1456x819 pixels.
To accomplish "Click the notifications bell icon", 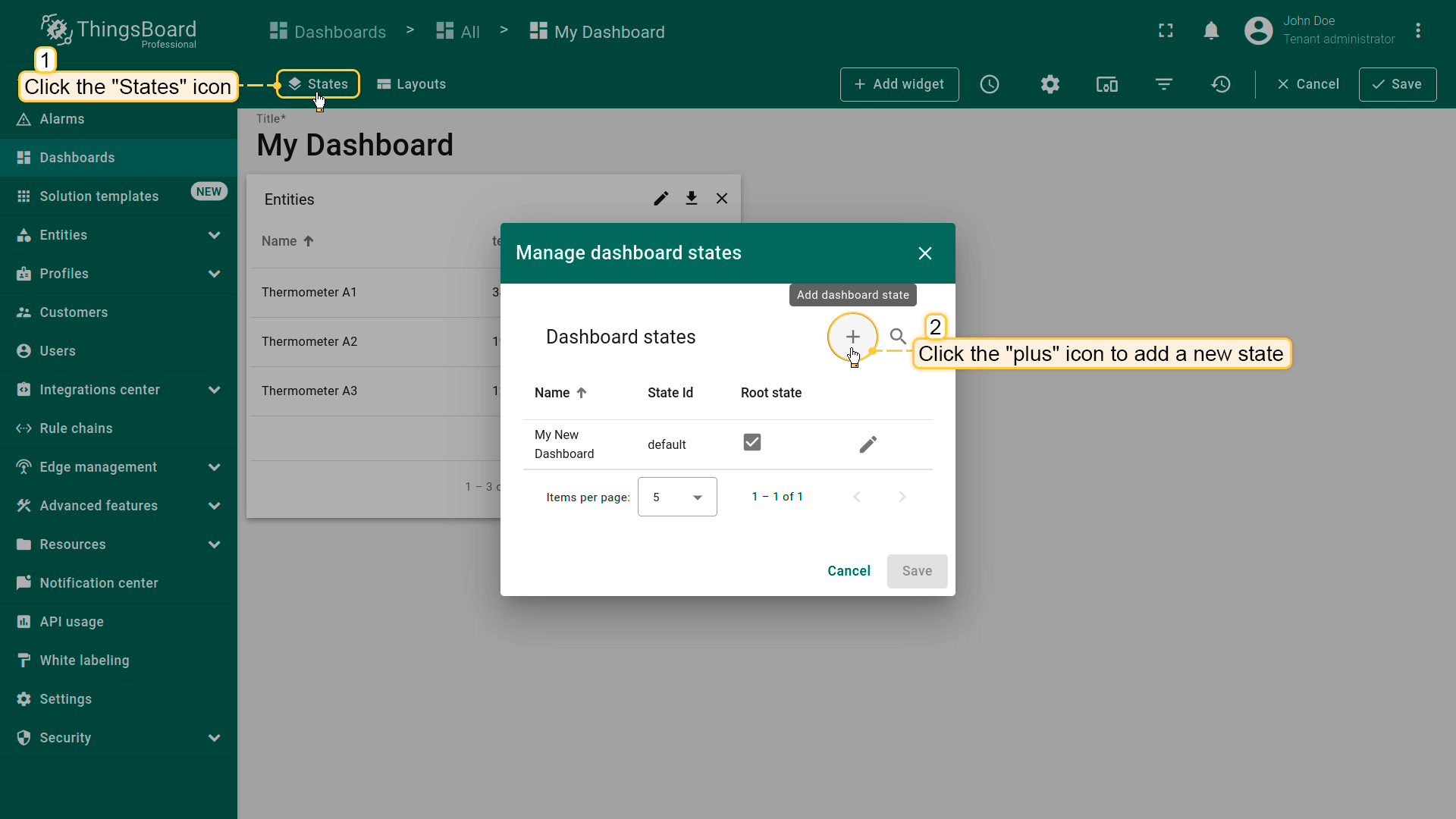I will 1211,31.
